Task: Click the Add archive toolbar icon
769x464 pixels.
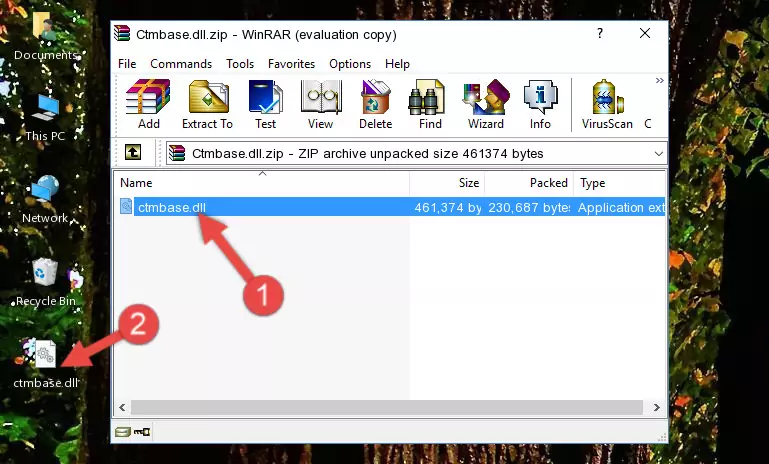Action: (x=148, y=104)
